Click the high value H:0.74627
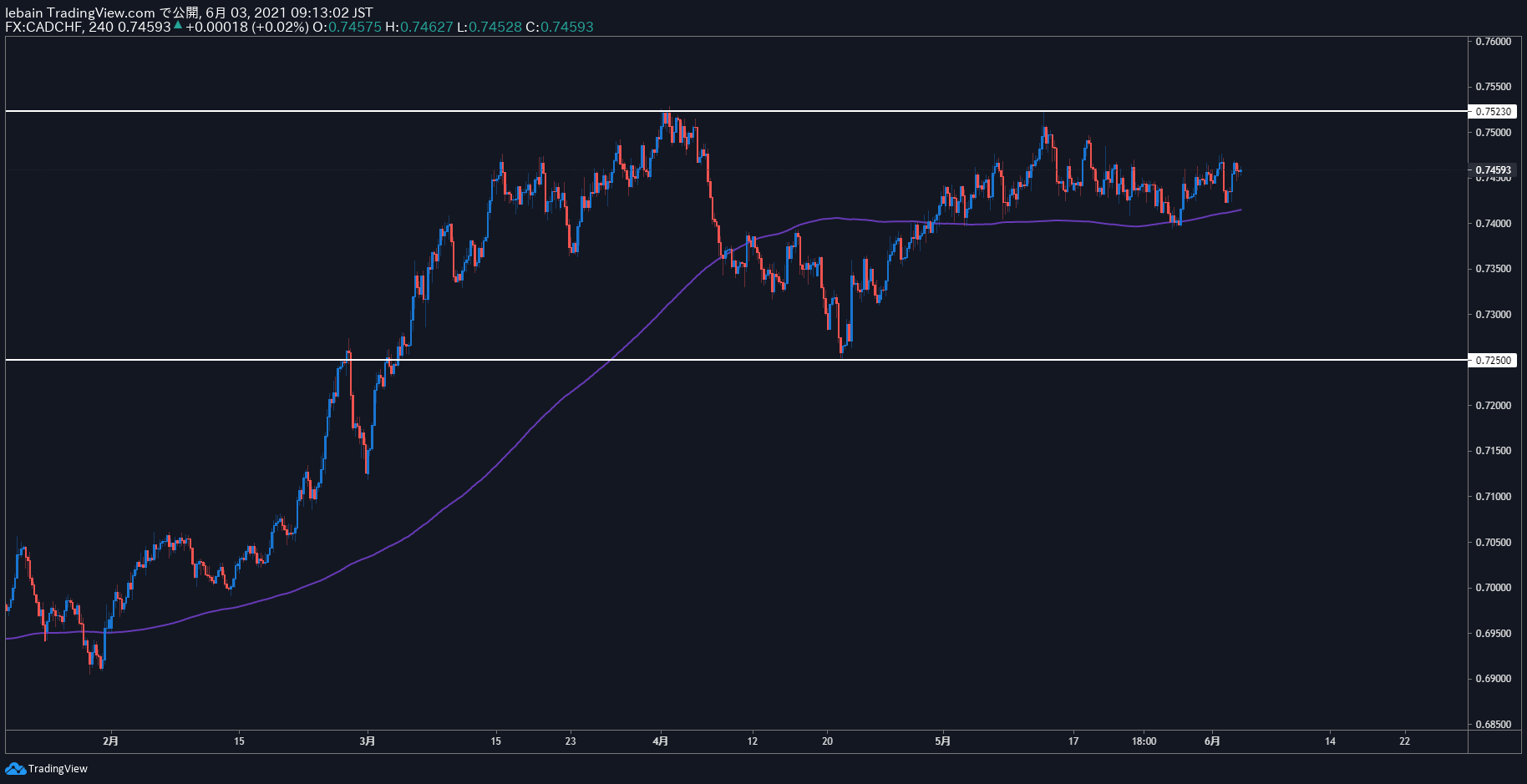1527x784 pixels. point(419,27)
